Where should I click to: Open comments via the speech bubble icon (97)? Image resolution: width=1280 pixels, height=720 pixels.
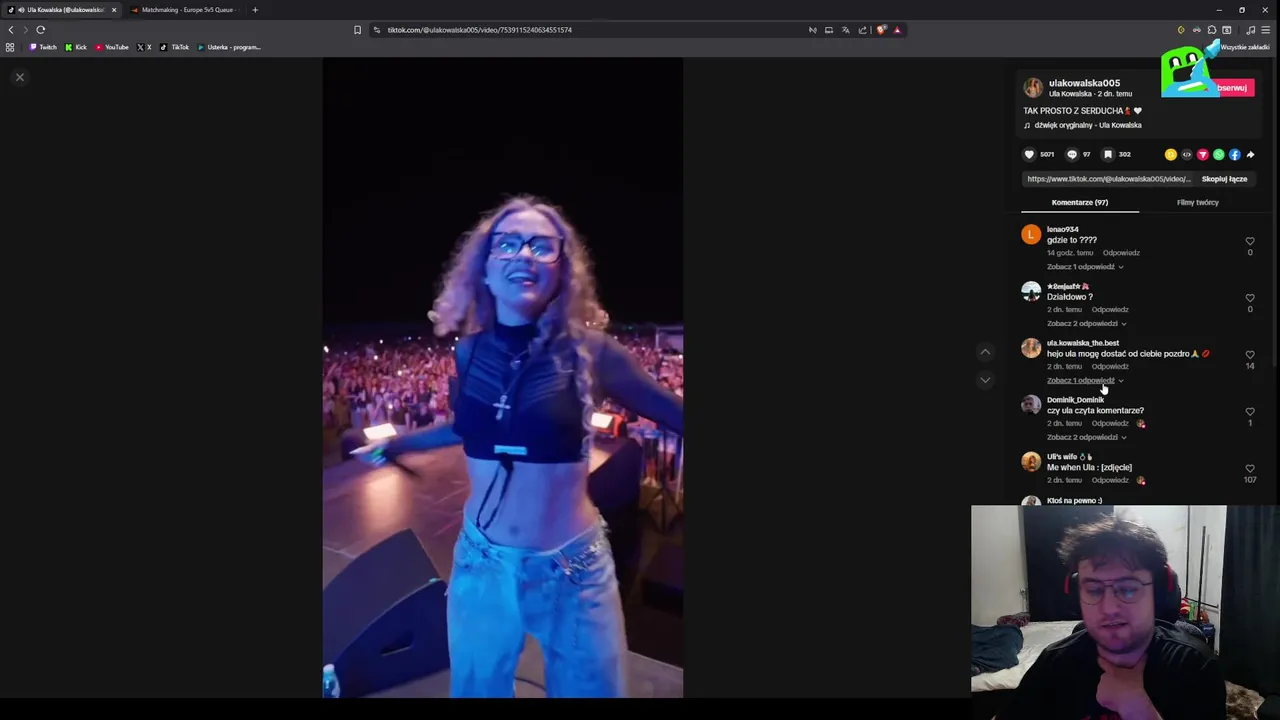(x=1072, y=154)
